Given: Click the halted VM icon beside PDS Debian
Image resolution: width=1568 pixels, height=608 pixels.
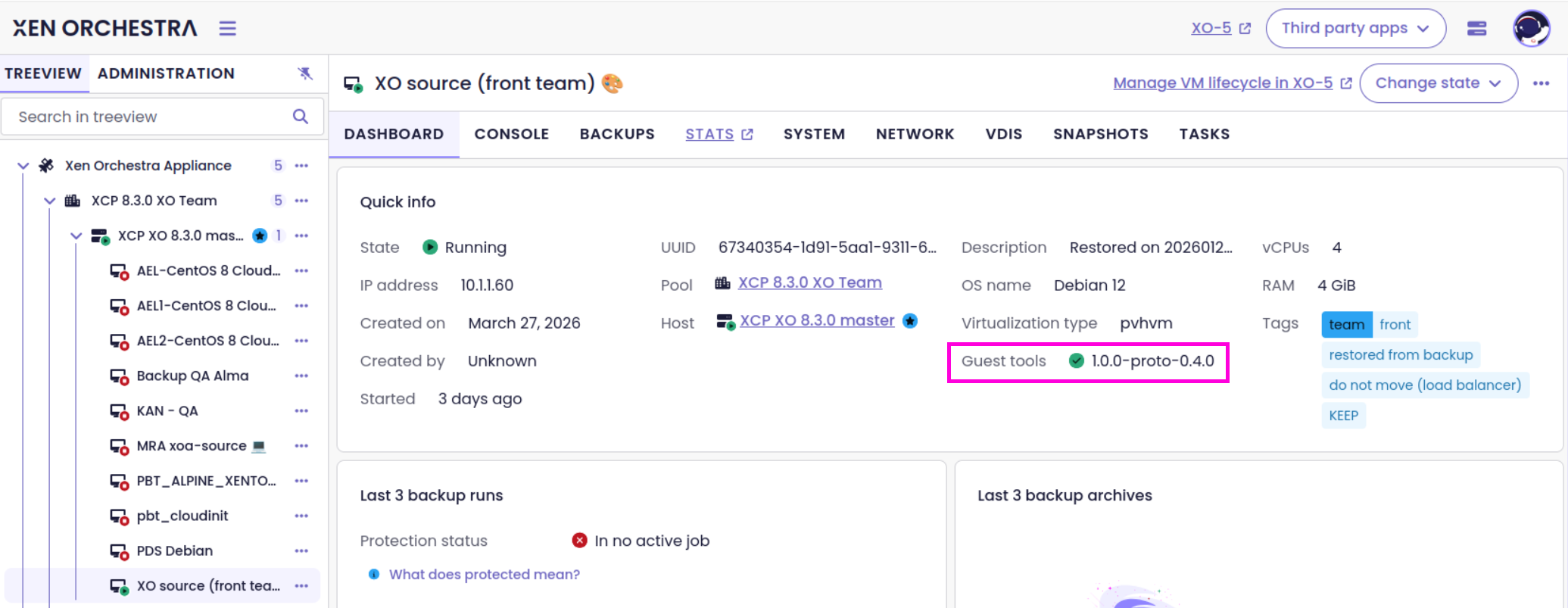Looking at the screenshot, I should coord(119,551).
